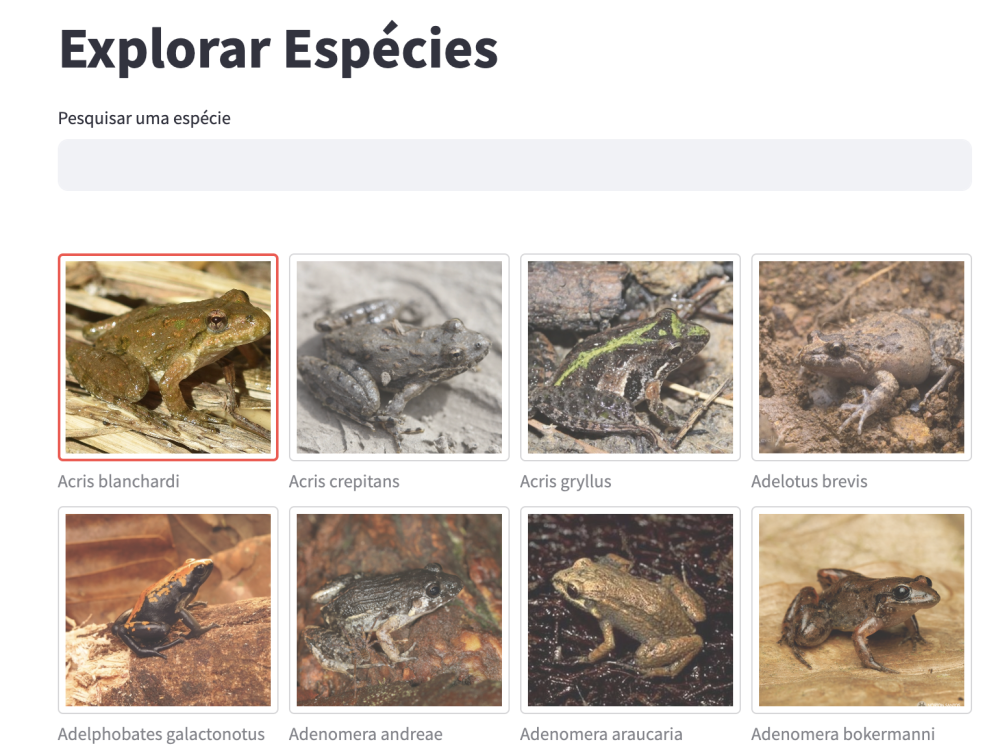Viewport: 1000px width, 755px height.
Task: View the Adenomera andreae frog image
Action: coord(399,610)
